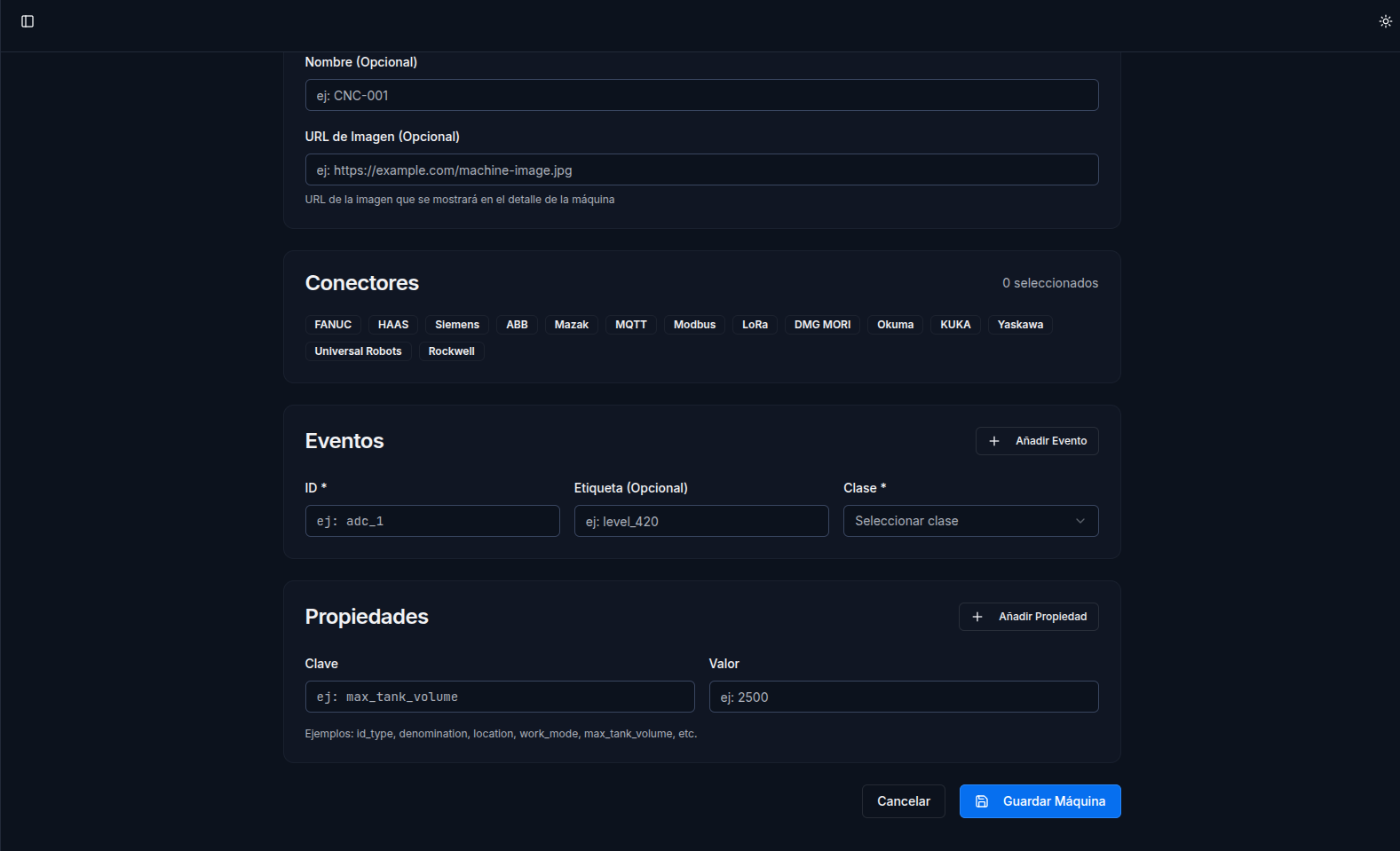The height and width of the screenshot is (851, 1400).
Task: Click the event ID input field
Action: [x=432, y=521]
